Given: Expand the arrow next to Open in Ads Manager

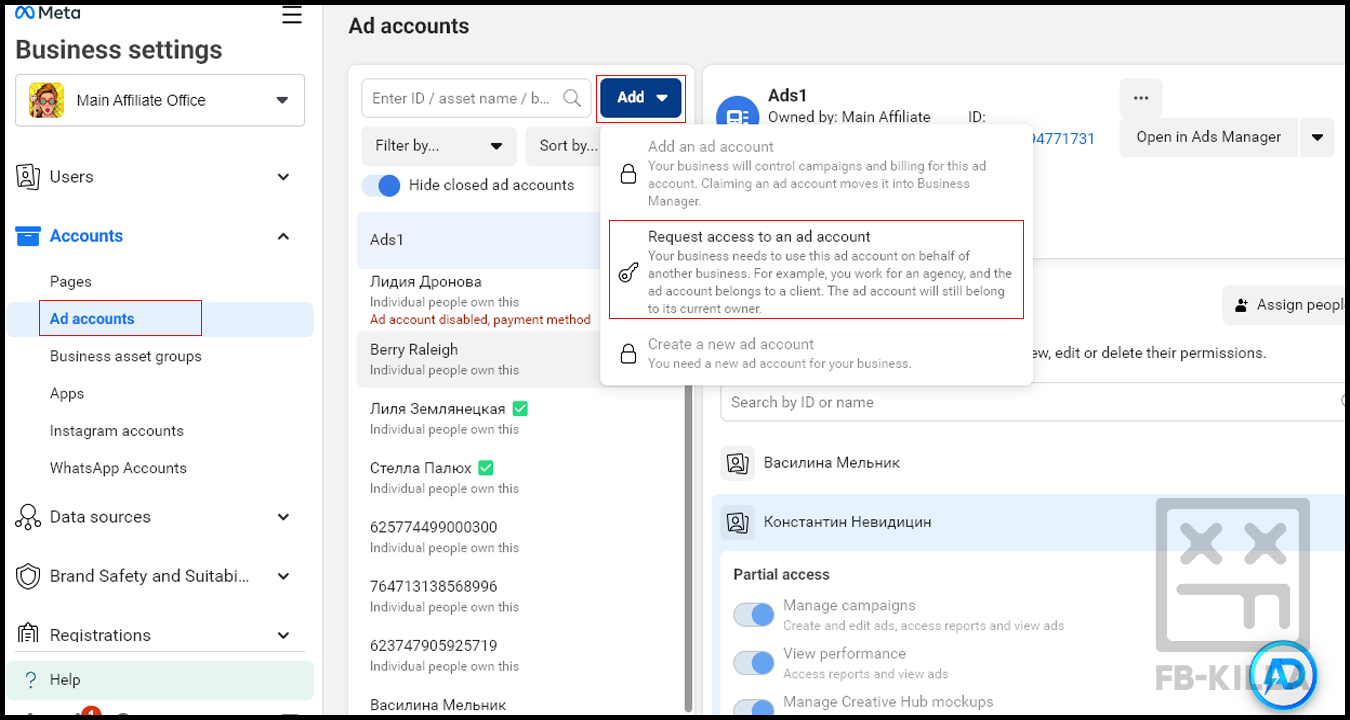Looking at the screenshot, I should (x=1317, y=138).
